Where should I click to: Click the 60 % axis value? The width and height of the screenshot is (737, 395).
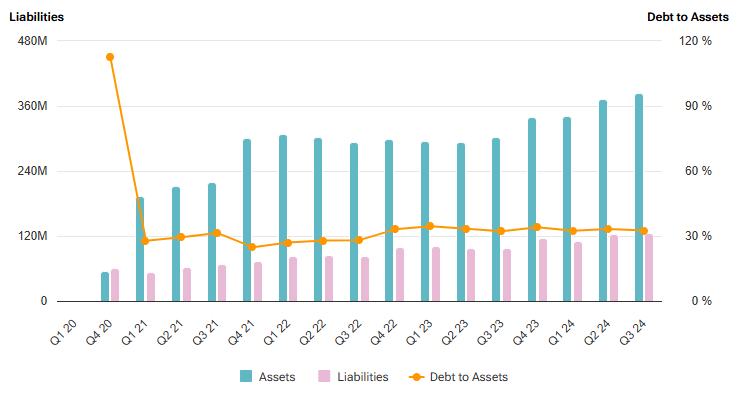(x=698, y=171)
